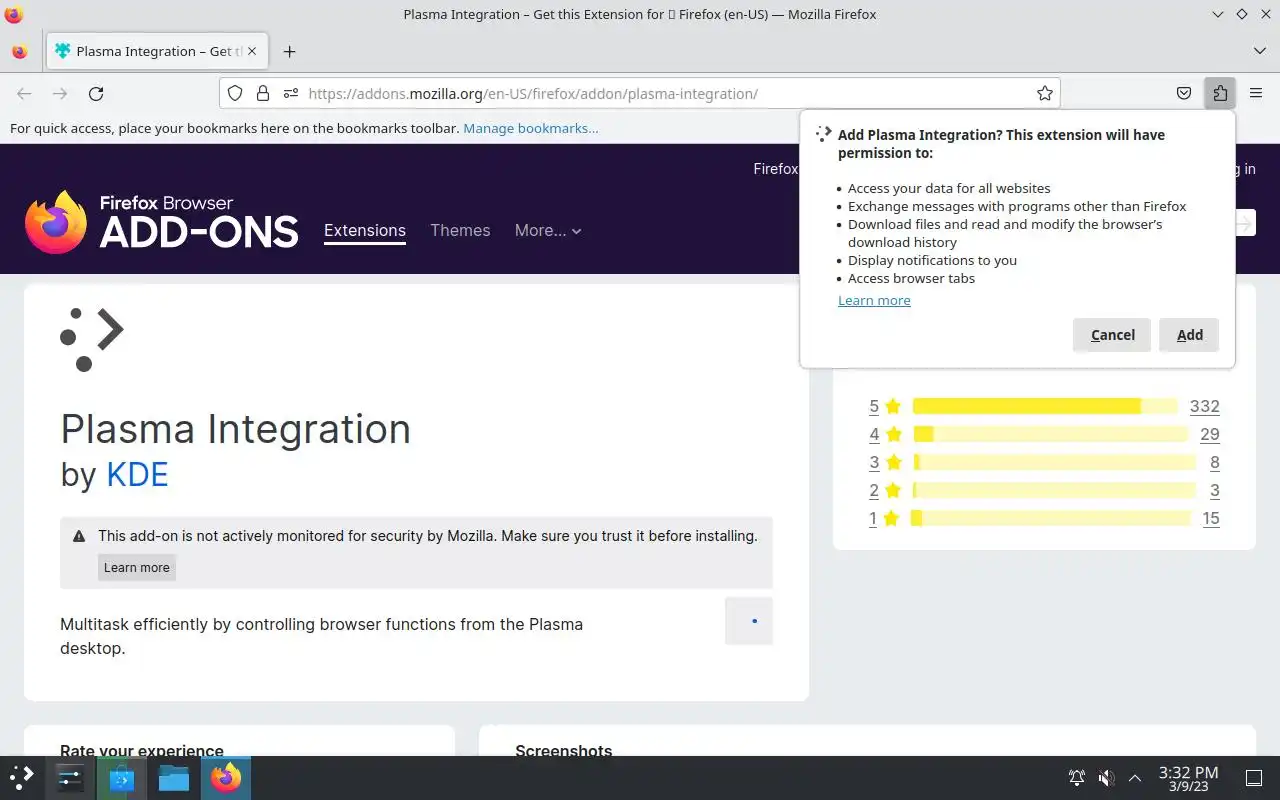The width and height of the screenshot is (1280, 800).
Task: Bookmark this page with the star icon
Action: click(1045, 93)
